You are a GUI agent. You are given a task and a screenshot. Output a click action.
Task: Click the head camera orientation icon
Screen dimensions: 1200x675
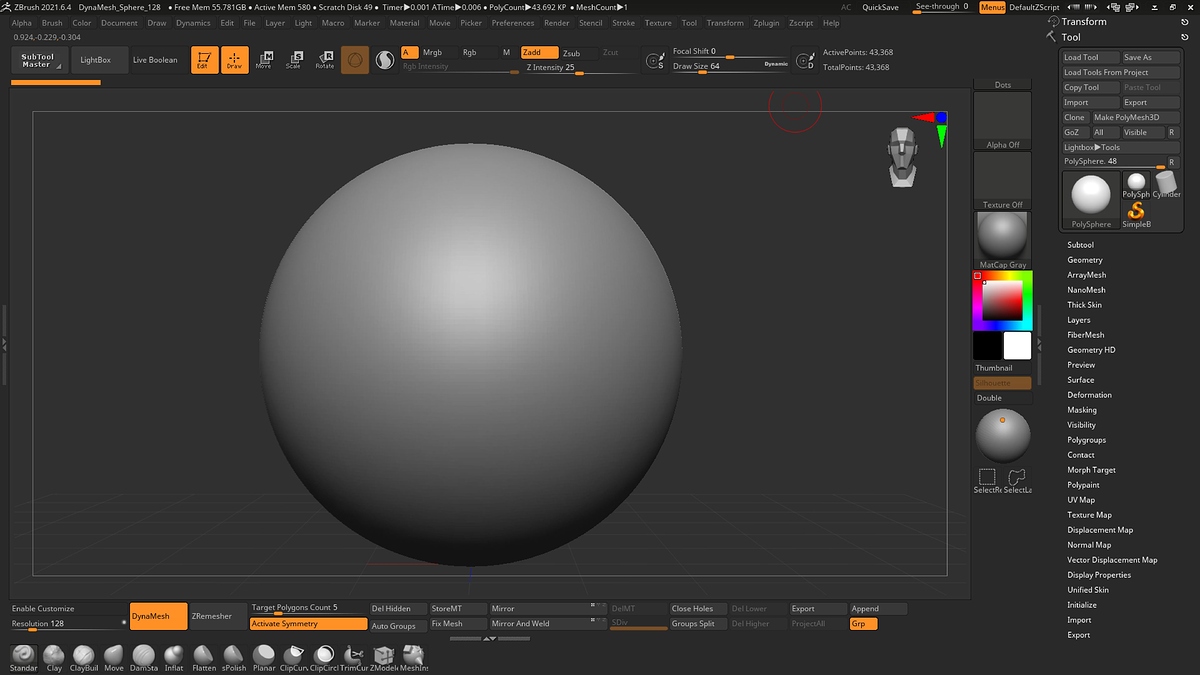coord(901,157)
